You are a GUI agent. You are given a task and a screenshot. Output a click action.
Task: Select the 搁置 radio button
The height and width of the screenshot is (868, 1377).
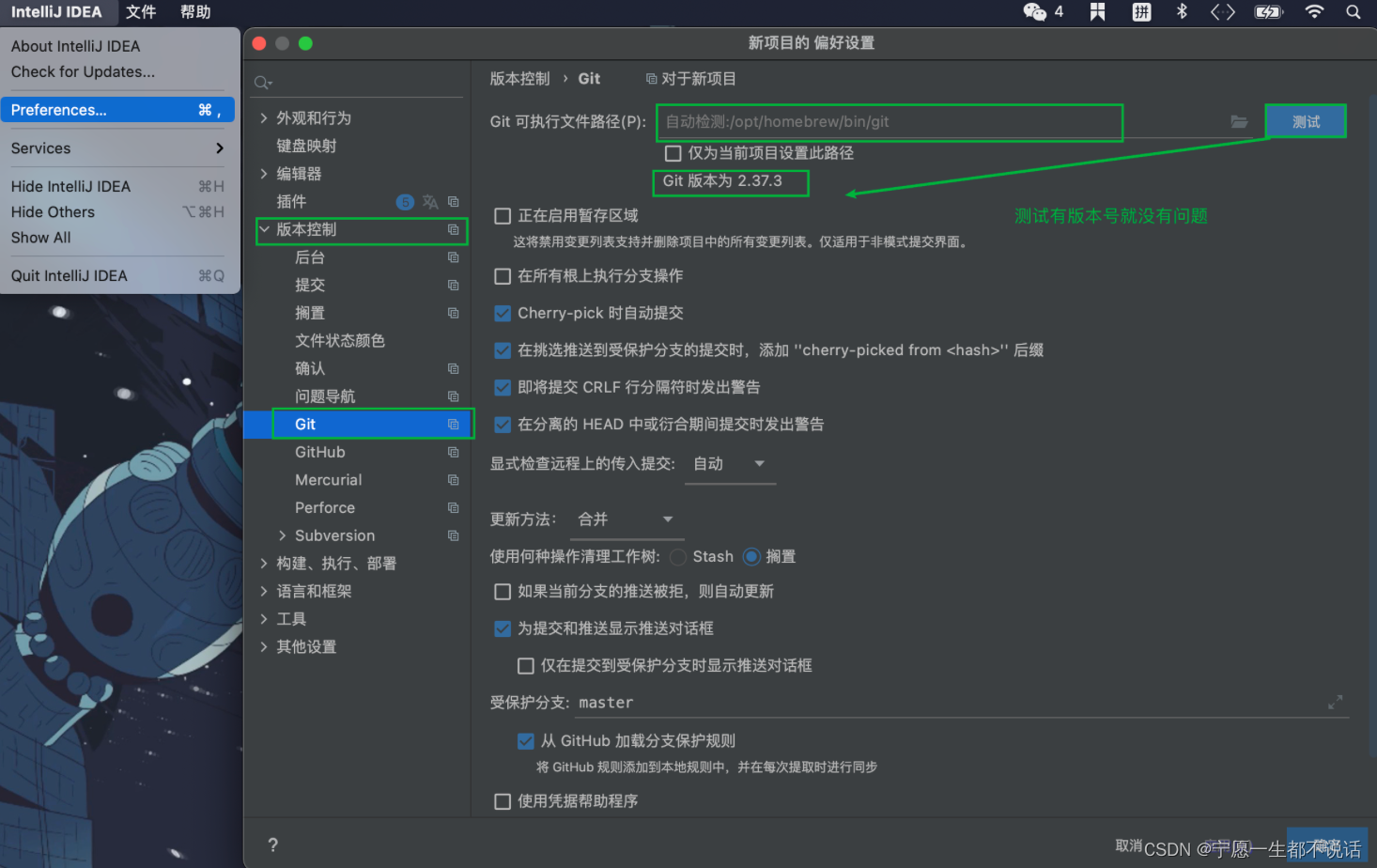(x=751, y=557)
